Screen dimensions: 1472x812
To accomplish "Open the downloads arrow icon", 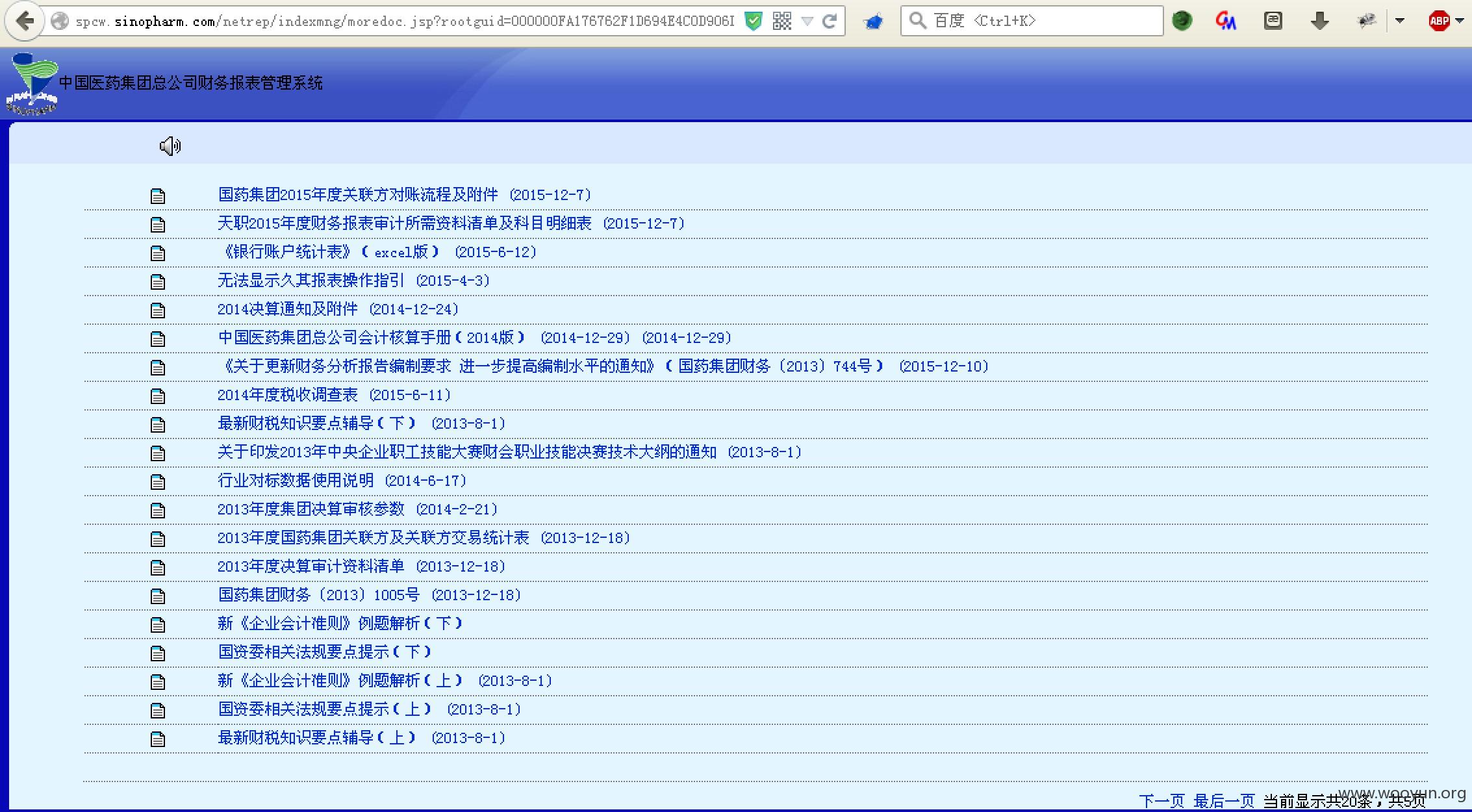I will click(x=1319, y=21).
